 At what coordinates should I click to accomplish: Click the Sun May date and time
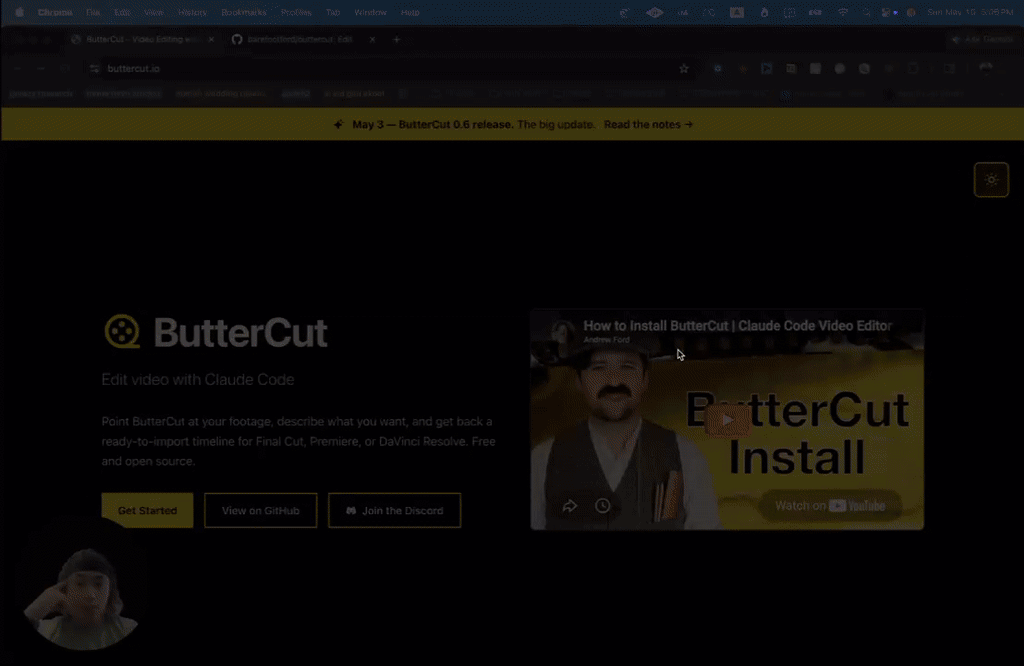970,12
